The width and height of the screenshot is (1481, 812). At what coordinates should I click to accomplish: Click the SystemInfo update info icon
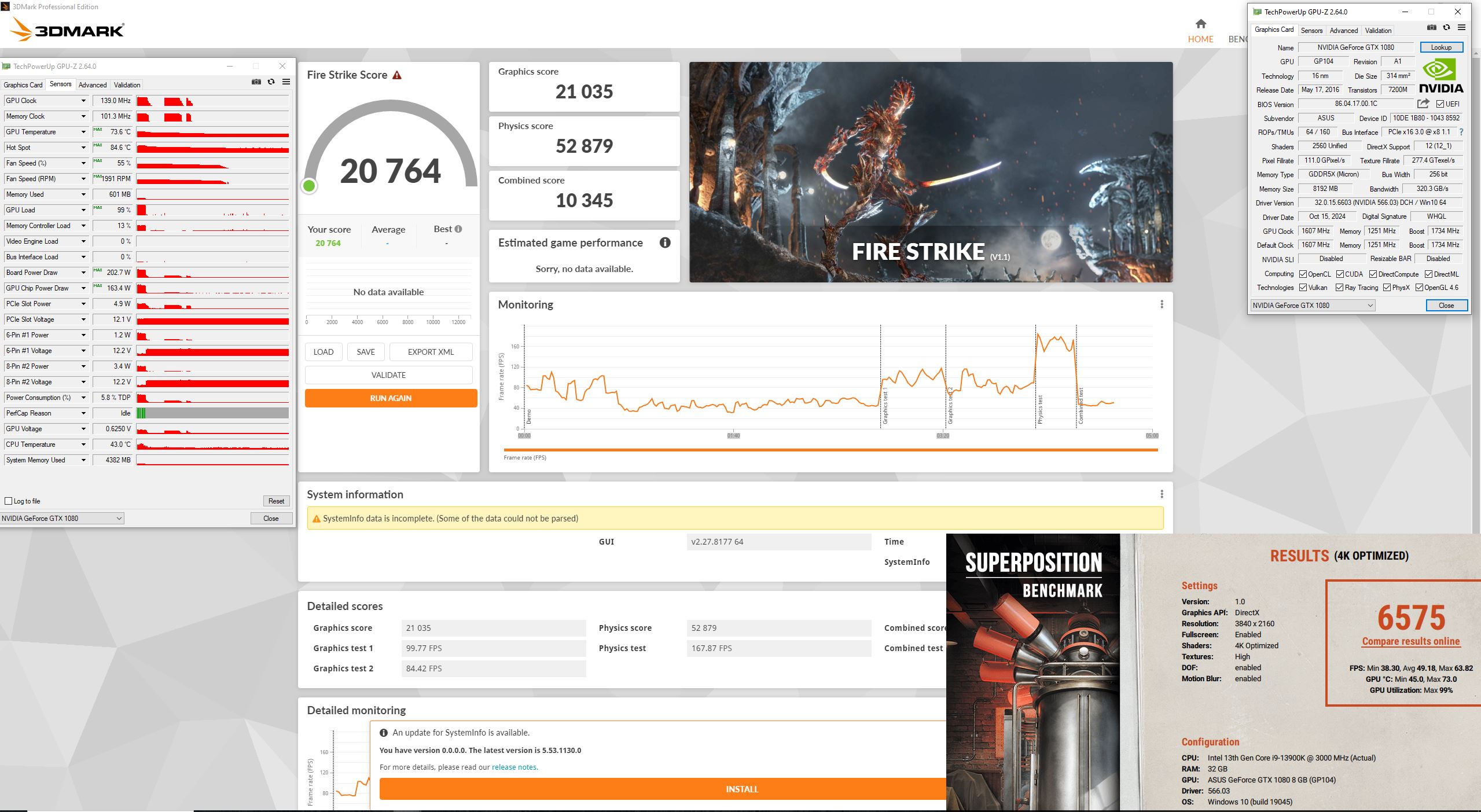[383, 733]
